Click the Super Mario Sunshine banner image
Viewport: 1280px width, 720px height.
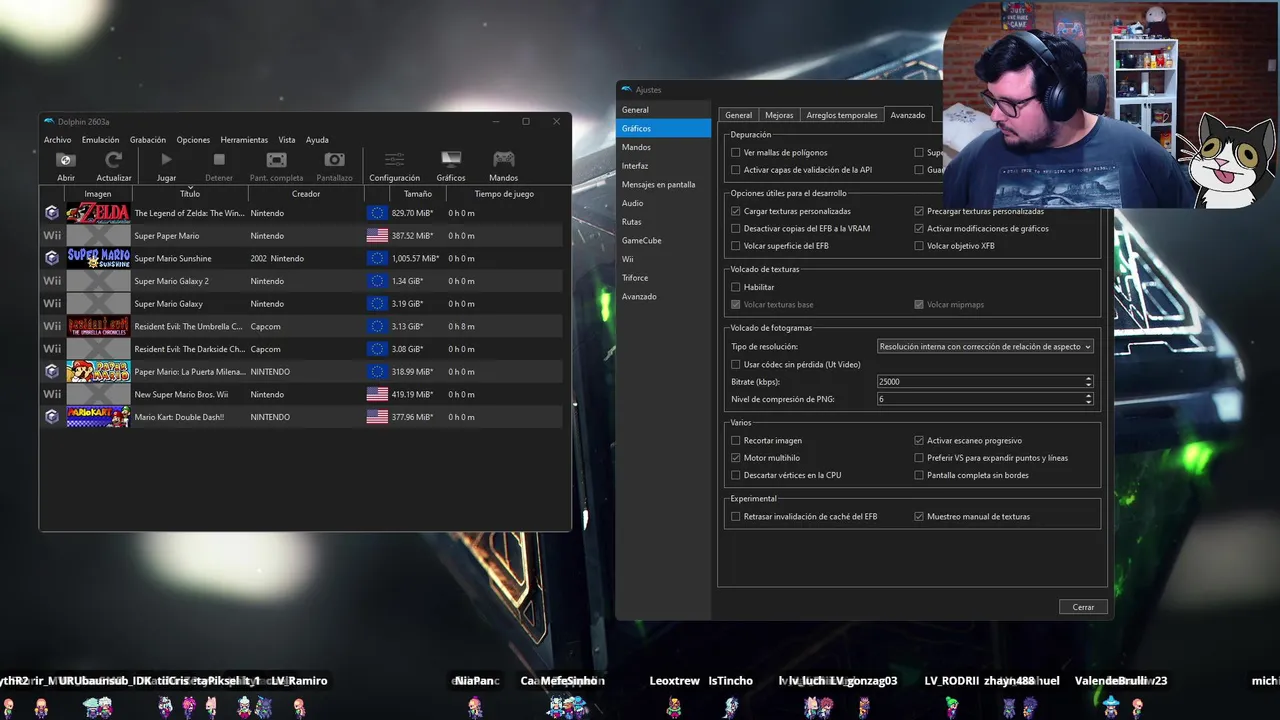click(98, 258)
